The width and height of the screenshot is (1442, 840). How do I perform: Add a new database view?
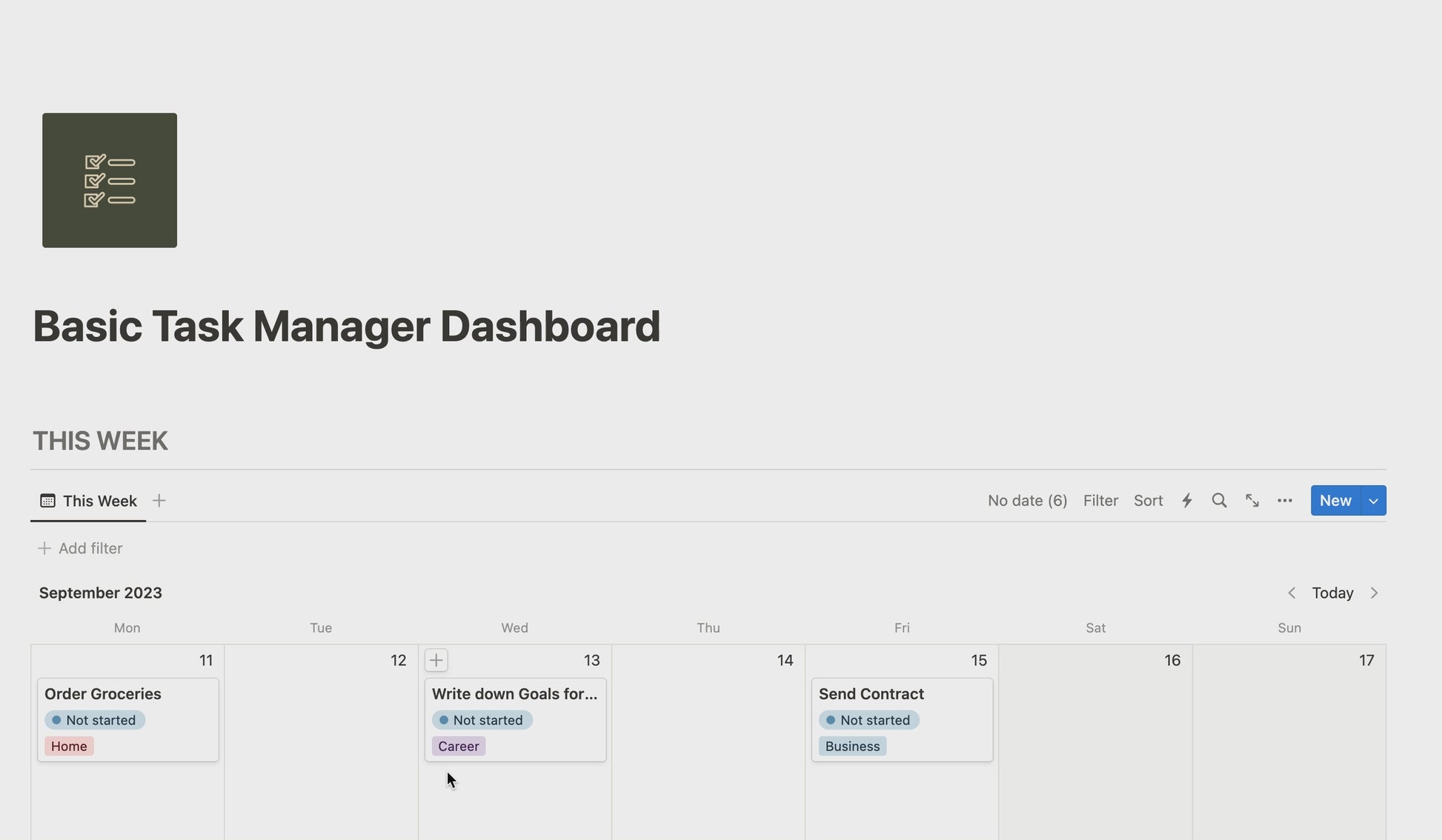(x=159, y=501)
